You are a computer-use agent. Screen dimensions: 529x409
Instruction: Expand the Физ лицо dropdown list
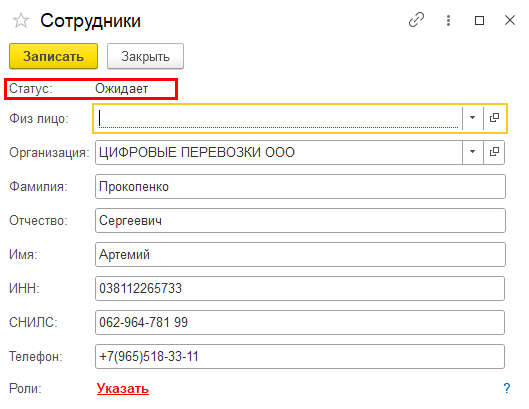pyautogui.click(x=472, y=118)
